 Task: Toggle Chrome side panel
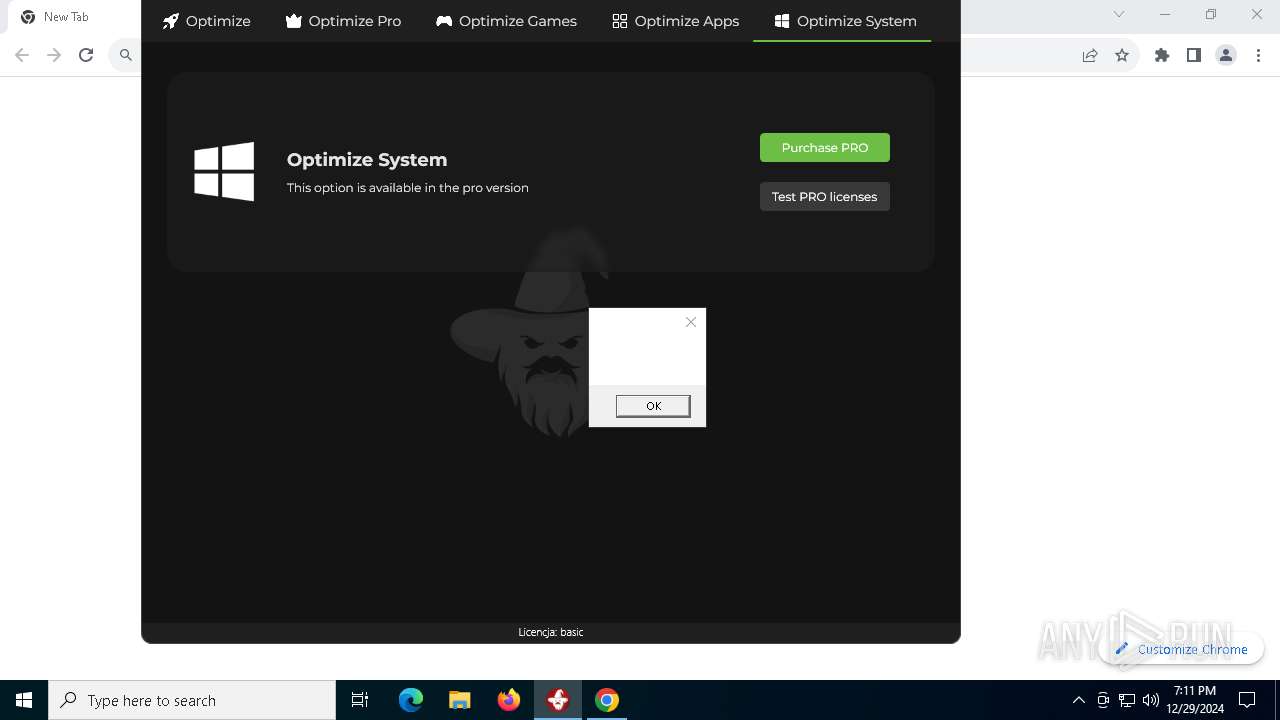[x=1194, y=56]
